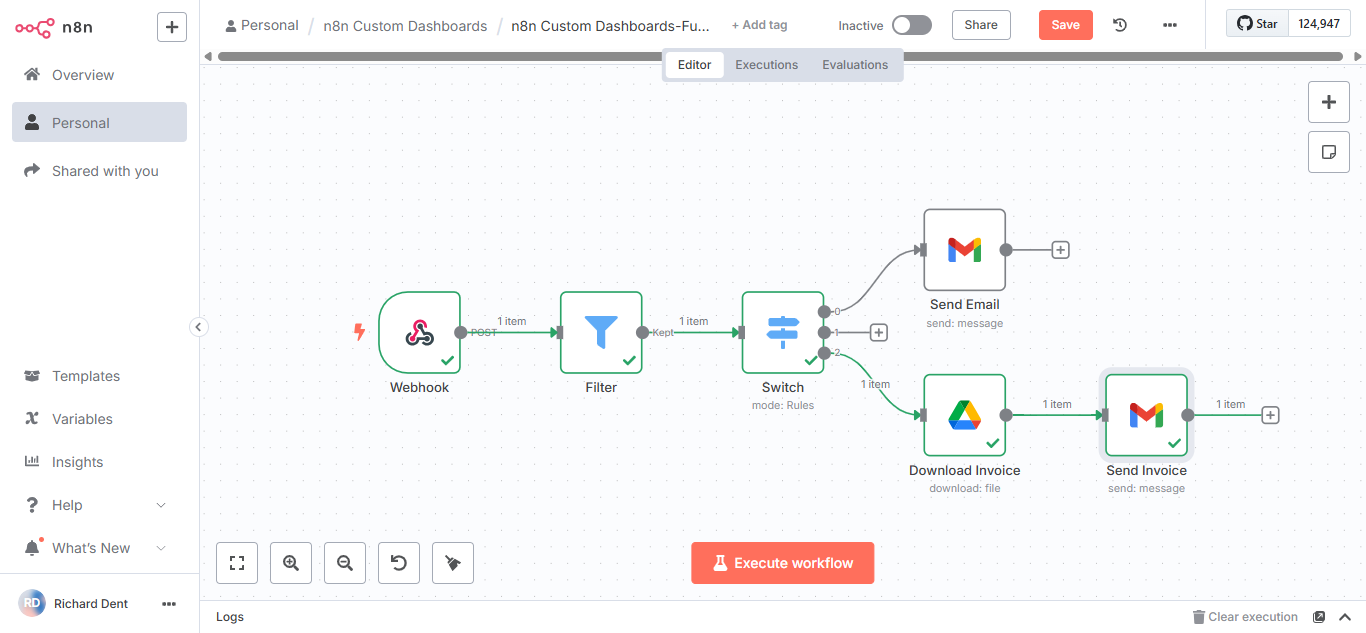The height and width of the screenshot is (633, 1366).
Task: Select the Send Invoice Gmail node
Action: pyautogui.click(x=1146, y=415)
